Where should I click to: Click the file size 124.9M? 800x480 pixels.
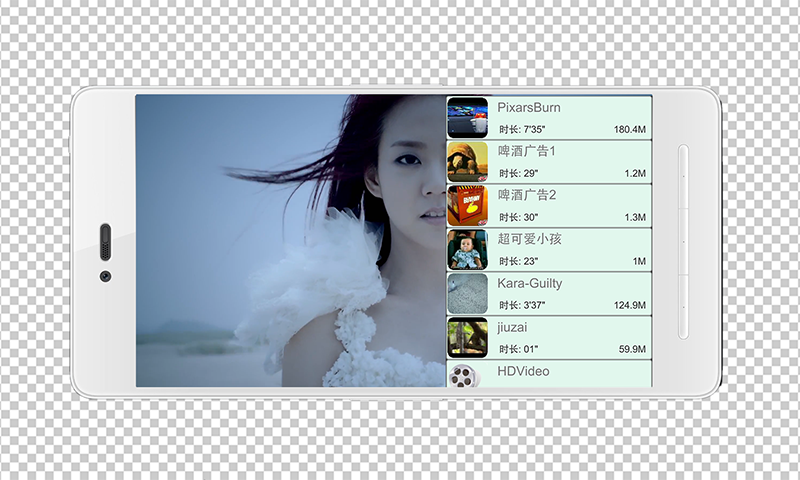point(630,305)
